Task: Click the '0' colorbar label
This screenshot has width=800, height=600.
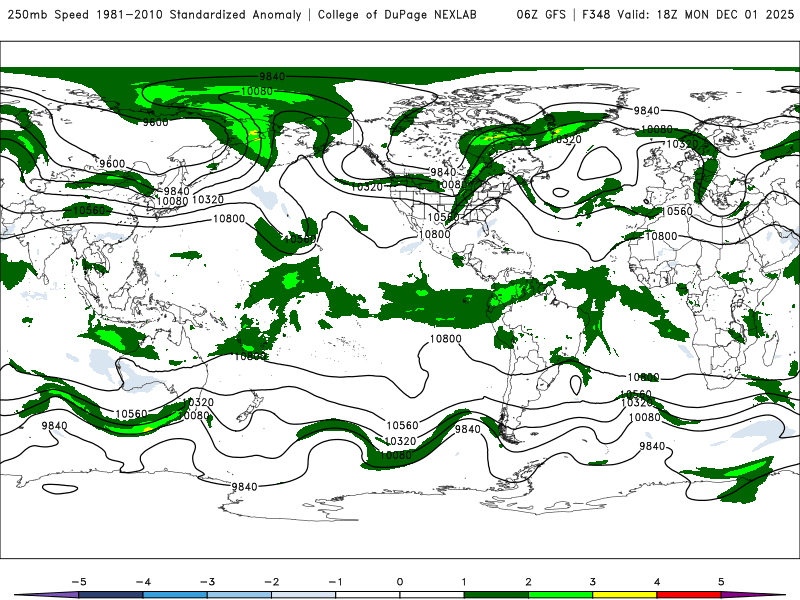Action: pyautogui.click(x=400, y=582)
